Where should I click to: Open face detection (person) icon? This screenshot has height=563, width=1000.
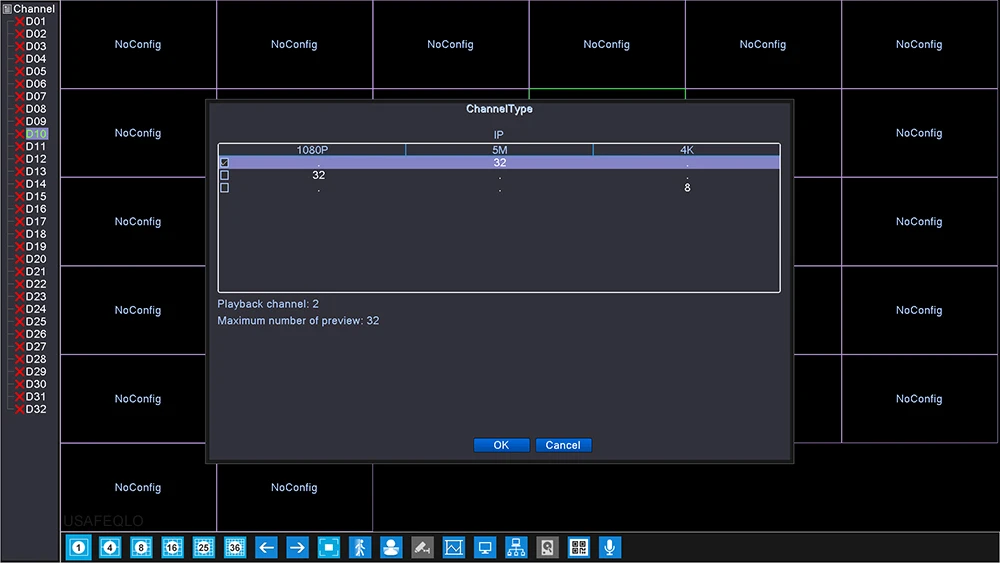tap(391, 547)
